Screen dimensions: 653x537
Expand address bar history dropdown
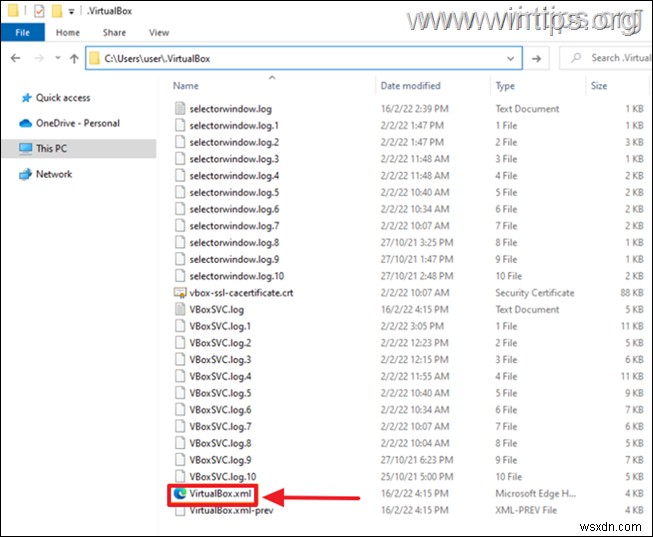(x=510, y=58)
